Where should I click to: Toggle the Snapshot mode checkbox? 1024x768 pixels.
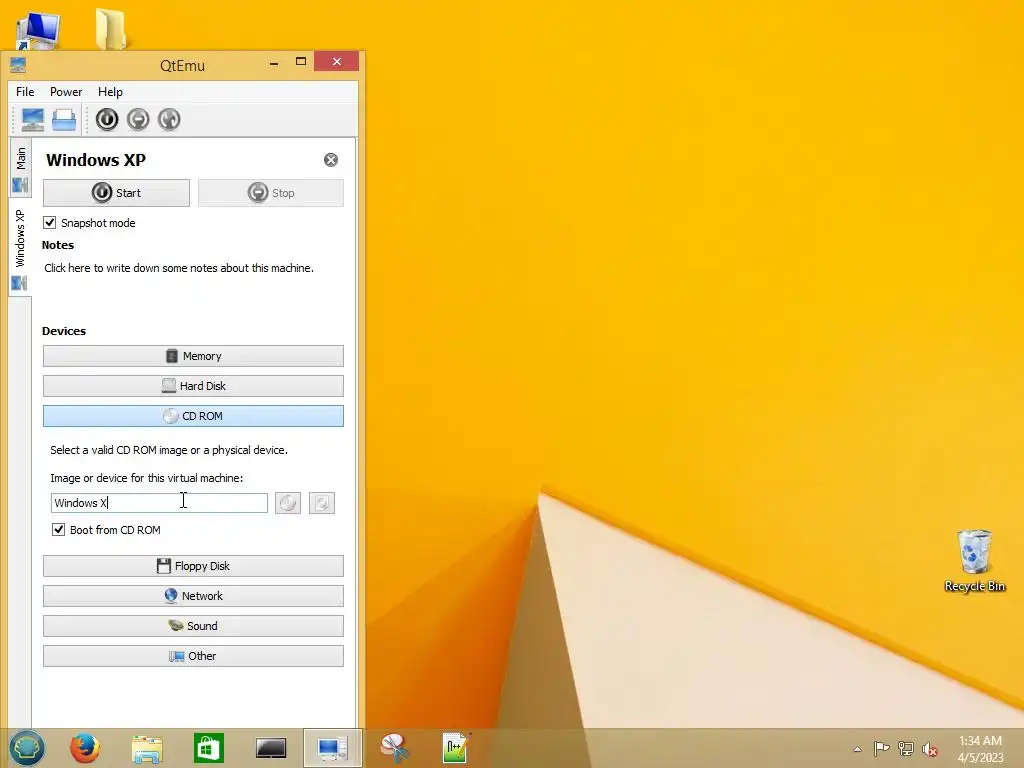pos(50,223)
